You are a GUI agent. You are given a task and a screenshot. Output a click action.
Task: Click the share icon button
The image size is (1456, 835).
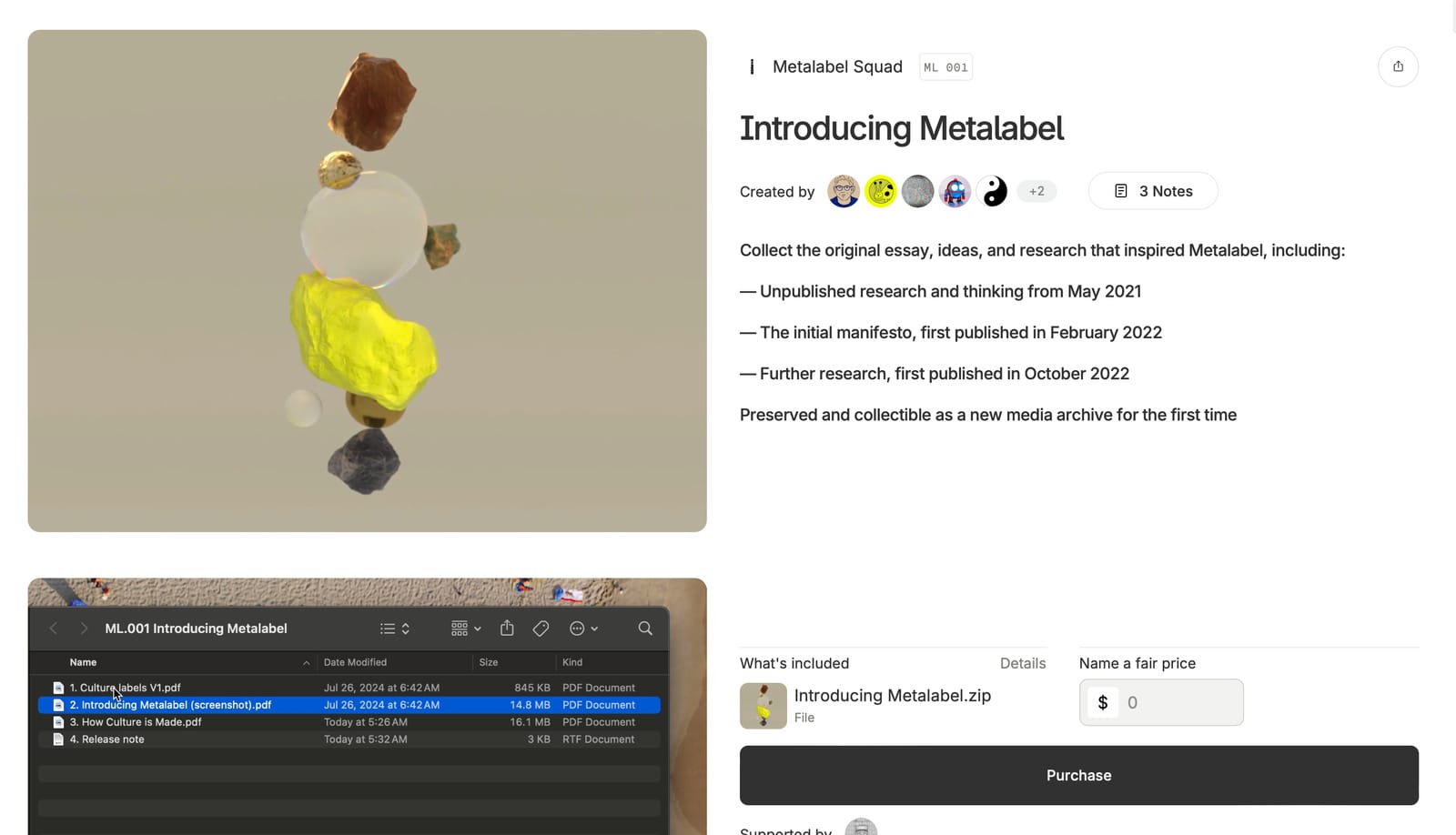click(1398, 66)
